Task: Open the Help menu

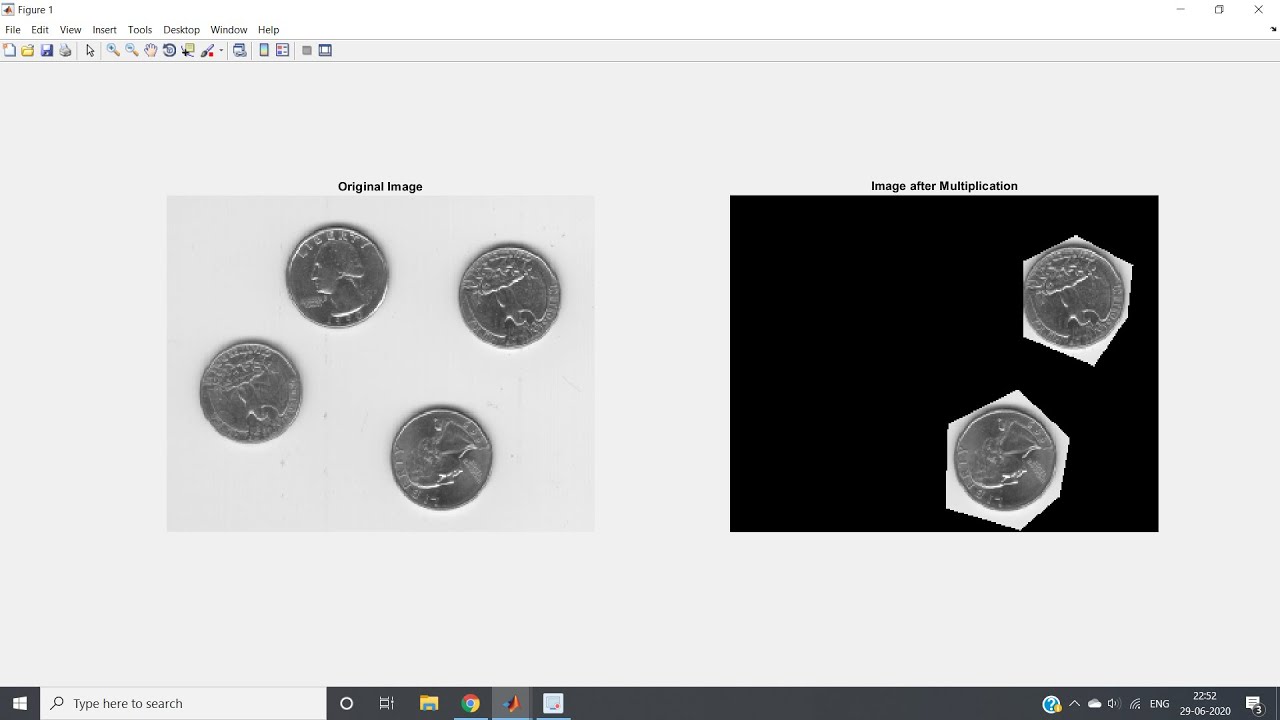Action: pyautogui.click(x=268, y=30)
